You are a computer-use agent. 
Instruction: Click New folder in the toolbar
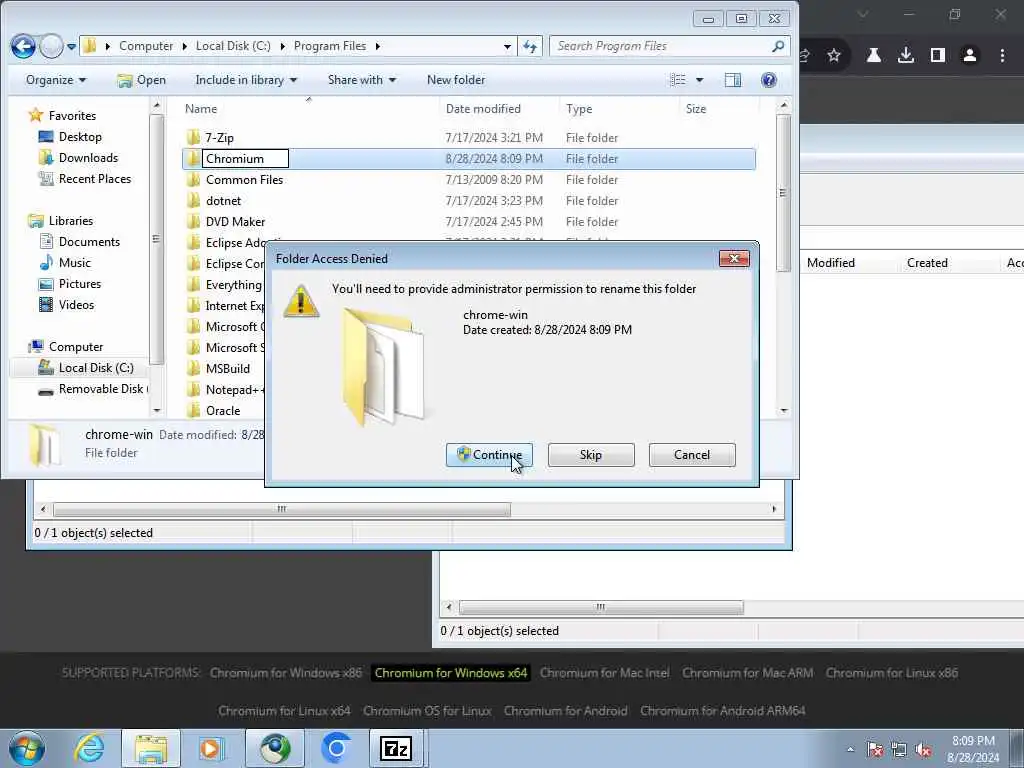(x=456, y=80)
